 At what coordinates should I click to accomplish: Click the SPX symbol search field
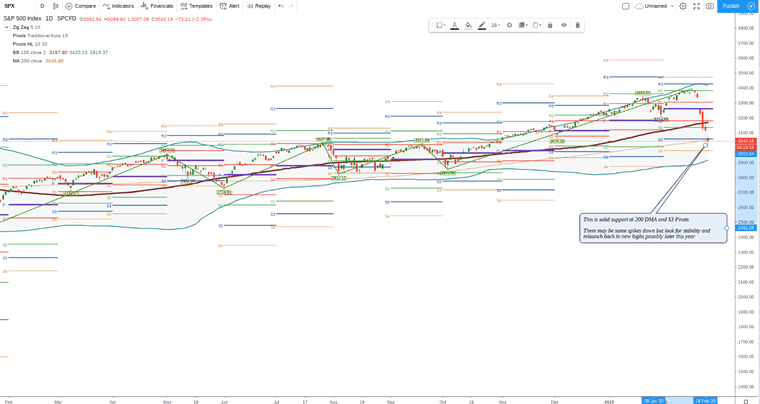[12, 6]
